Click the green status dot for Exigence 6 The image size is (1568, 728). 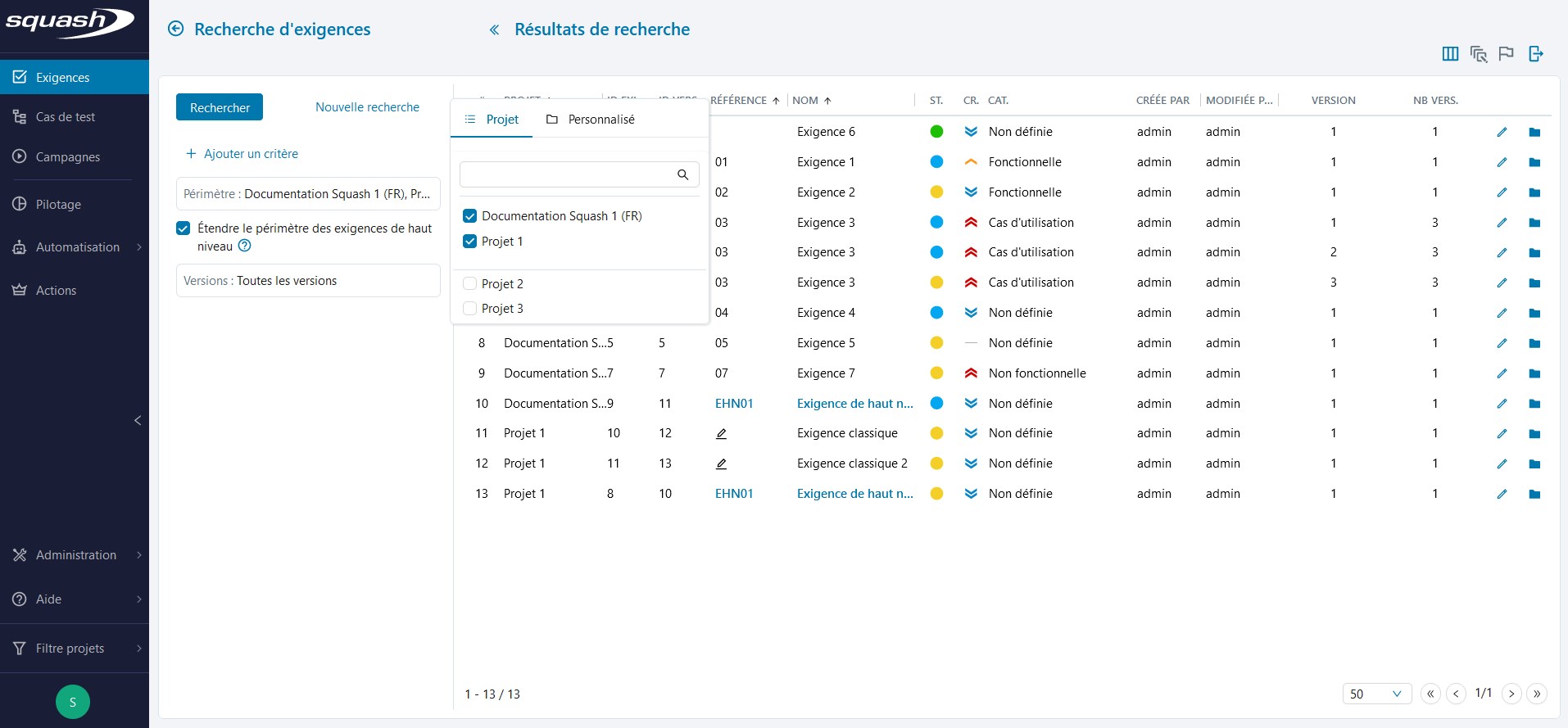[x=936, y=132]
